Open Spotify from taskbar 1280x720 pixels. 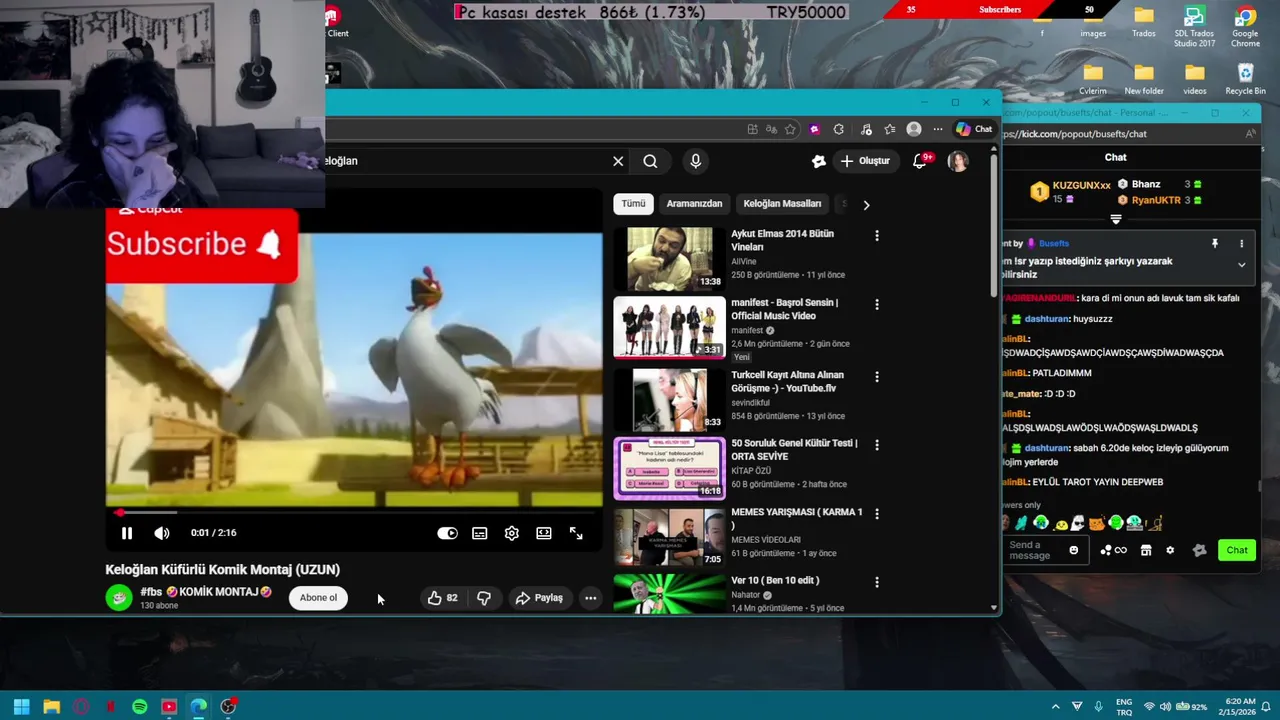coord(140,707)
